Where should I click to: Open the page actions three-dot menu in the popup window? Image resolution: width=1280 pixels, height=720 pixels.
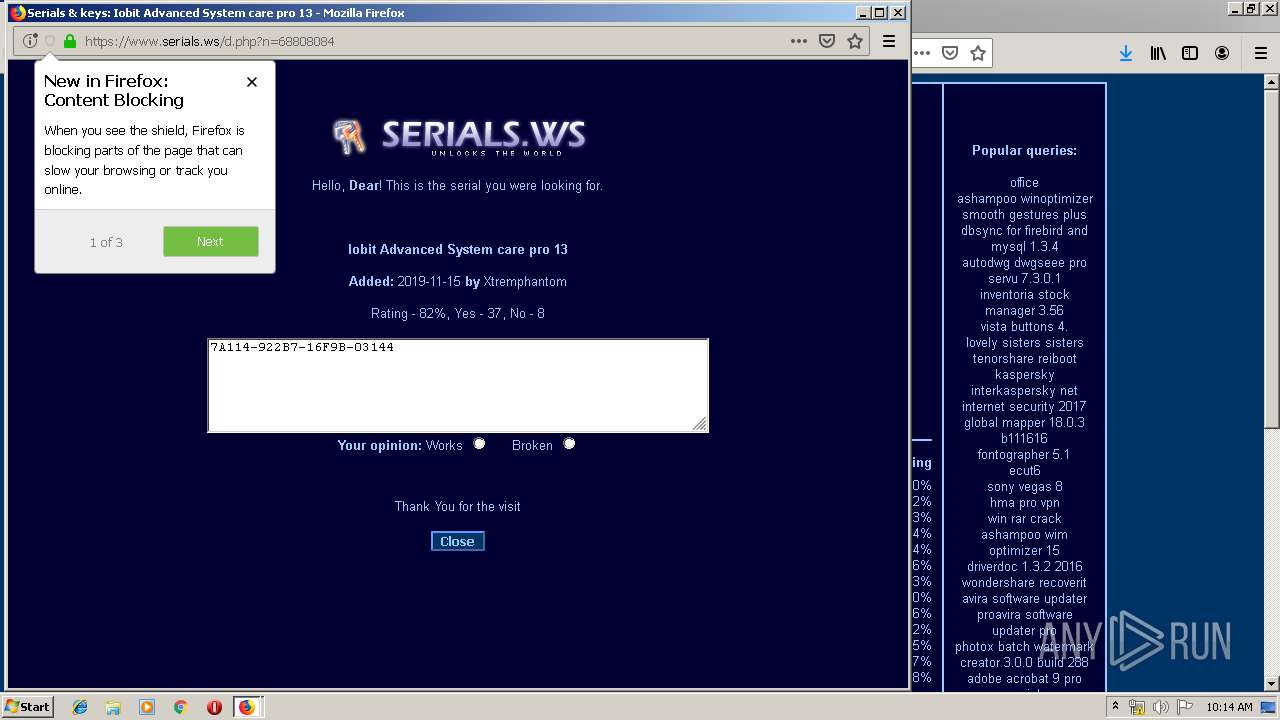[799, 41]
